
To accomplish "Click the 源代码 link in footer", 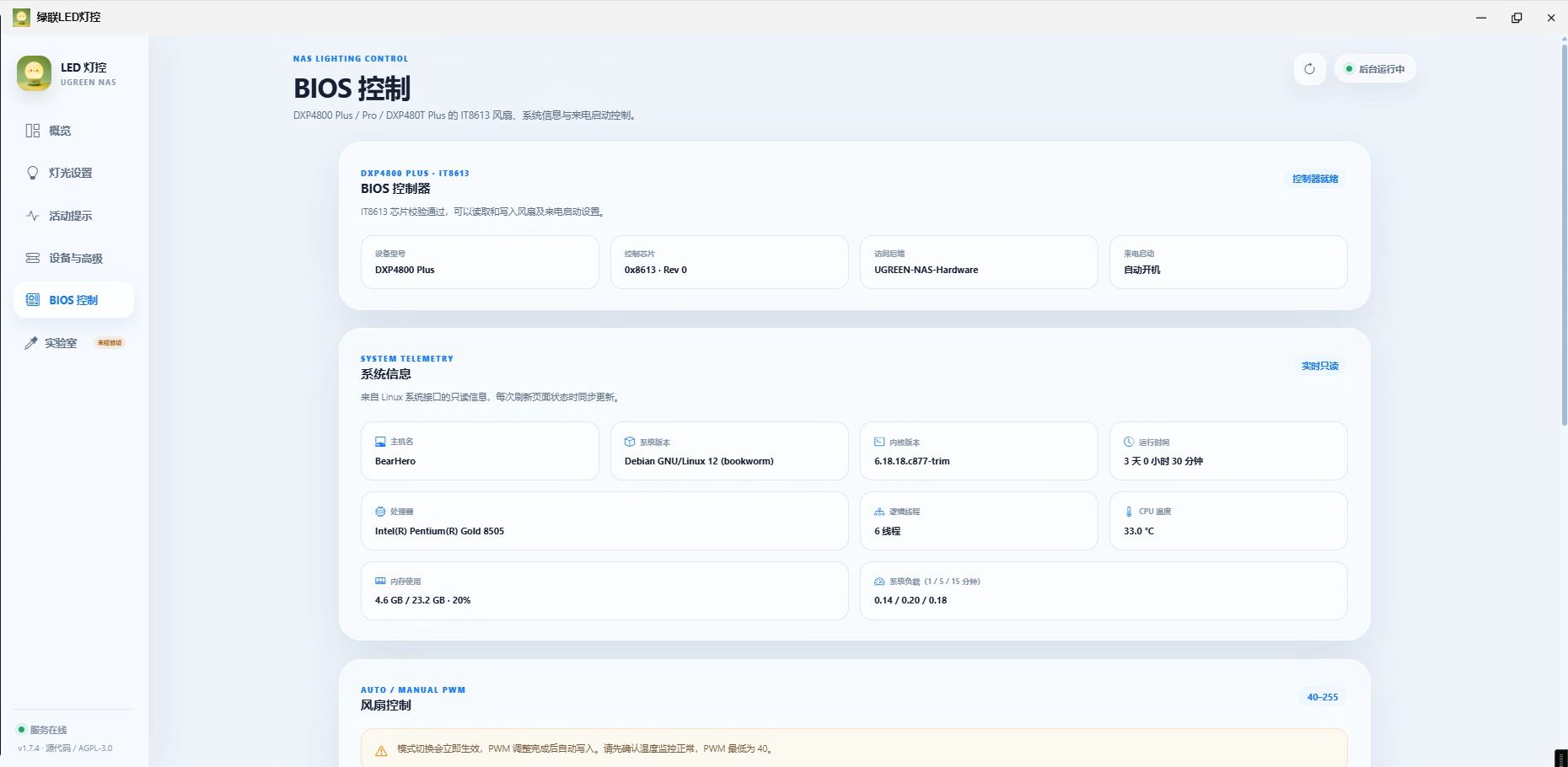I will [58, 748].
